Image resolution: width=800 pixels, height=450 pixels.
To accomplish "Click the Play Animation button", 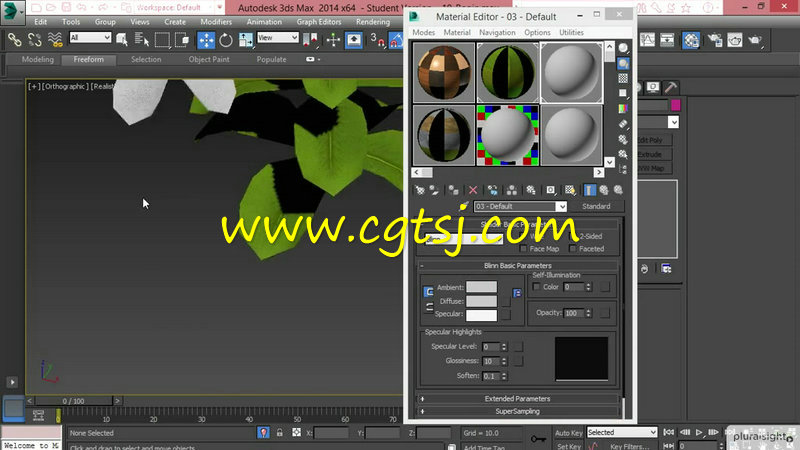I will tap(699, 432).
